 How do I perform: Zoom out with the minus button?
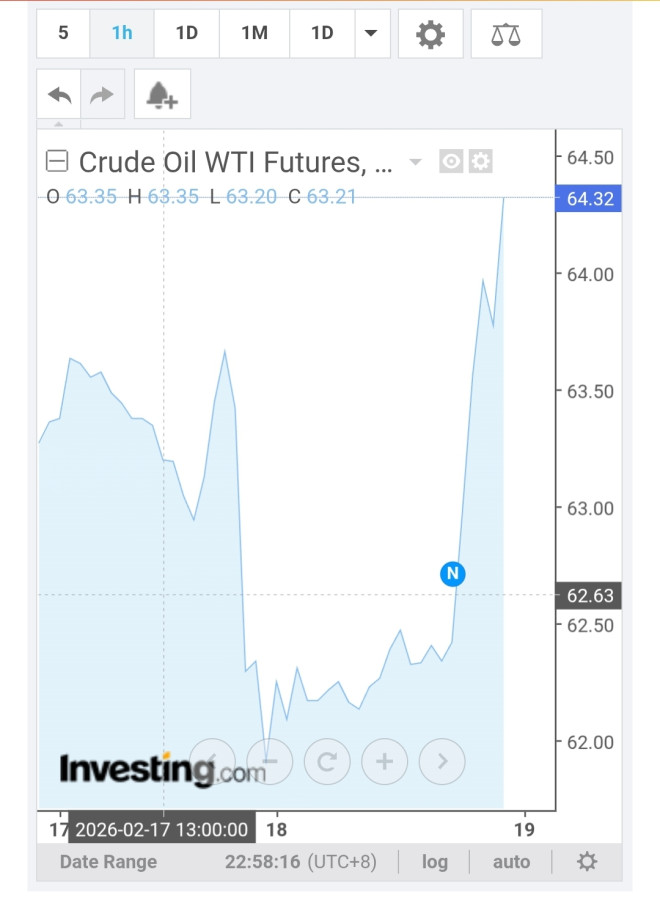270,762
